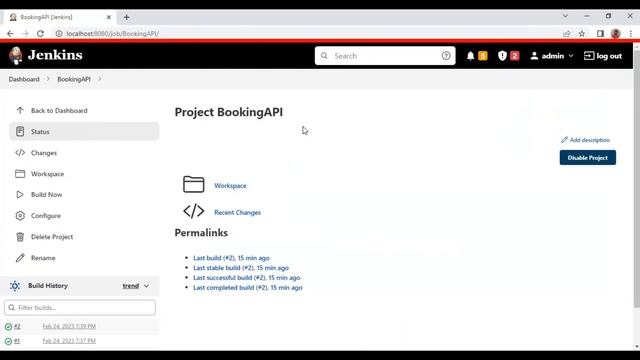Go back in browser history

click(x=10, y=33)
